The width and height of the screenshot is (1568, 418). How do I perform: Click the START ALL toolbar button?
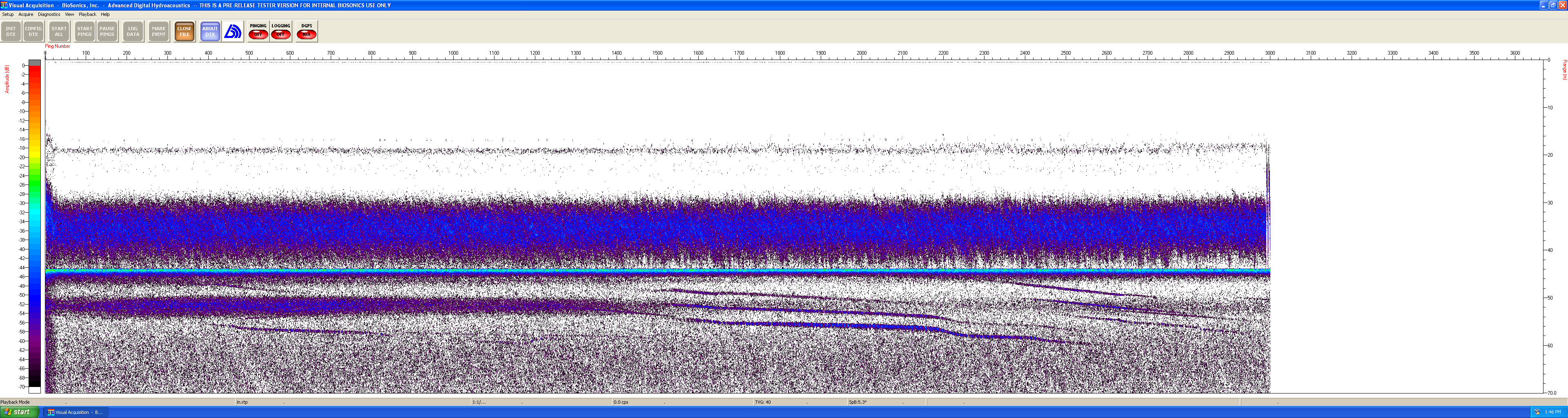pyautogui.click(x=59, y=32)
